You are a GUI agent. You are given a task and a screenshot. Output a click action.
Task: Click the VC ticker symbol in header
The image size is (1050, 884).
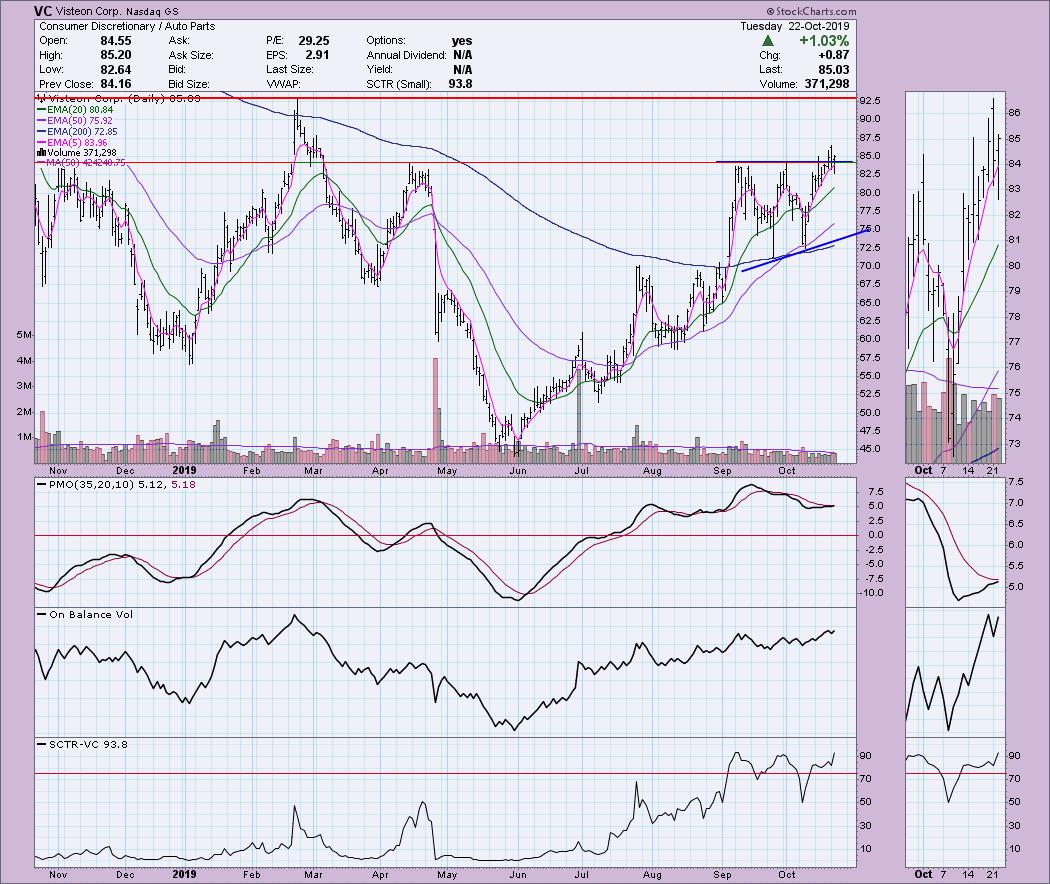pos(42,11)
